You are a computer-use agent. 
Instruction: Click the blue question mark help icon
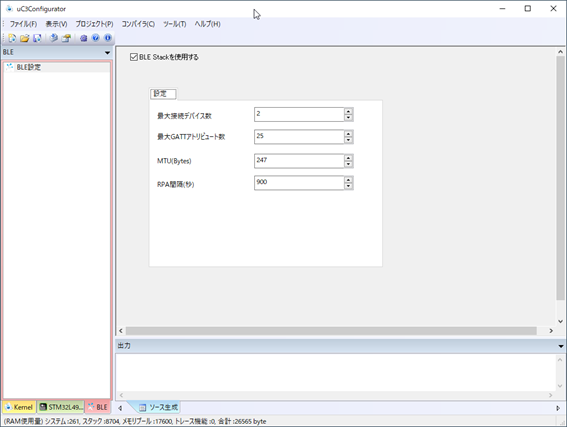95,38
